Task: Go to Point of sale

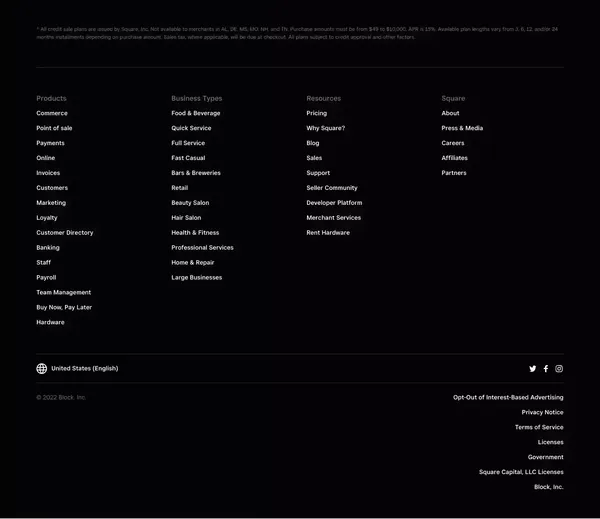Action: tap(54, 128)
